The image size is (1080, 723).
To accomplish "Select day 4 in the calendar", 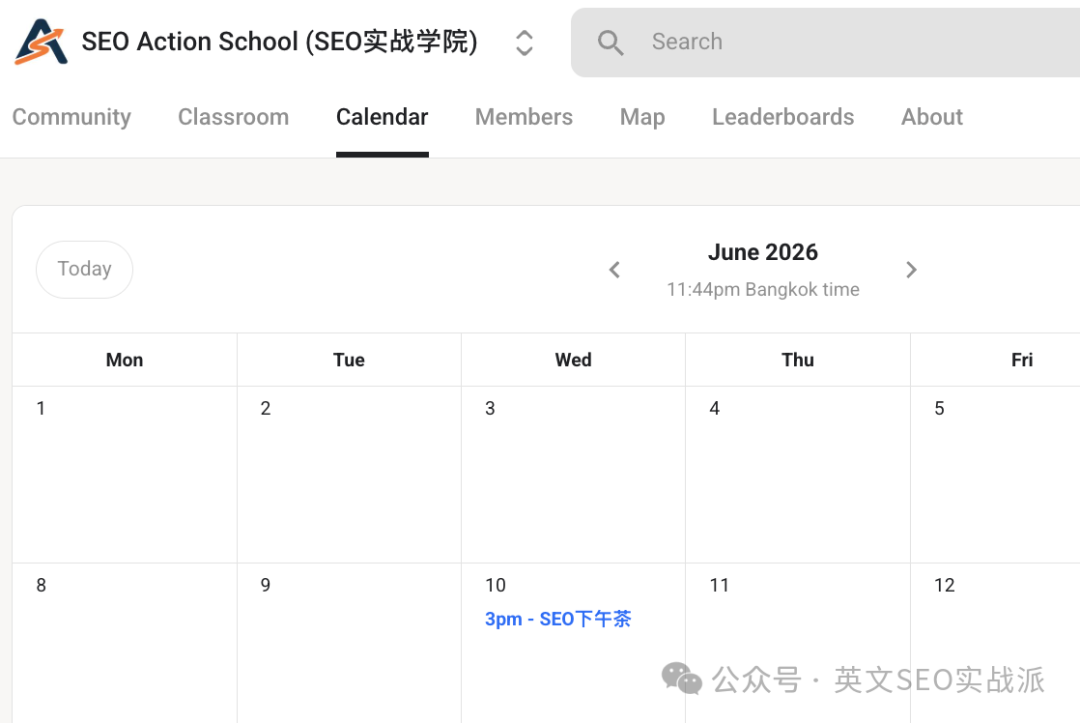I will pos(714,408).
